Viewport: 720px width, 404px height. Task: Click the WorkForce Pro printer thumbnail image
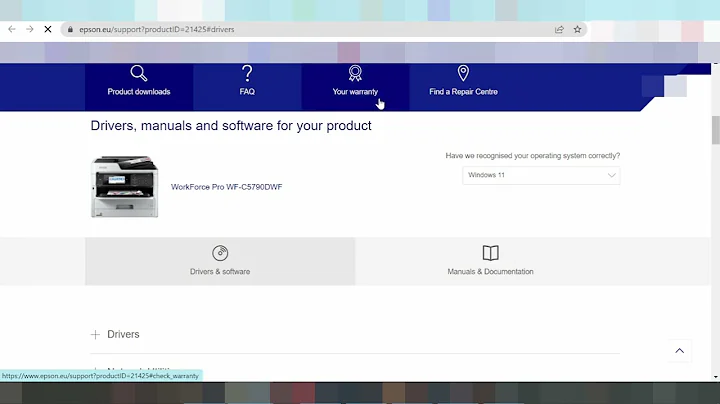point(124,186)
